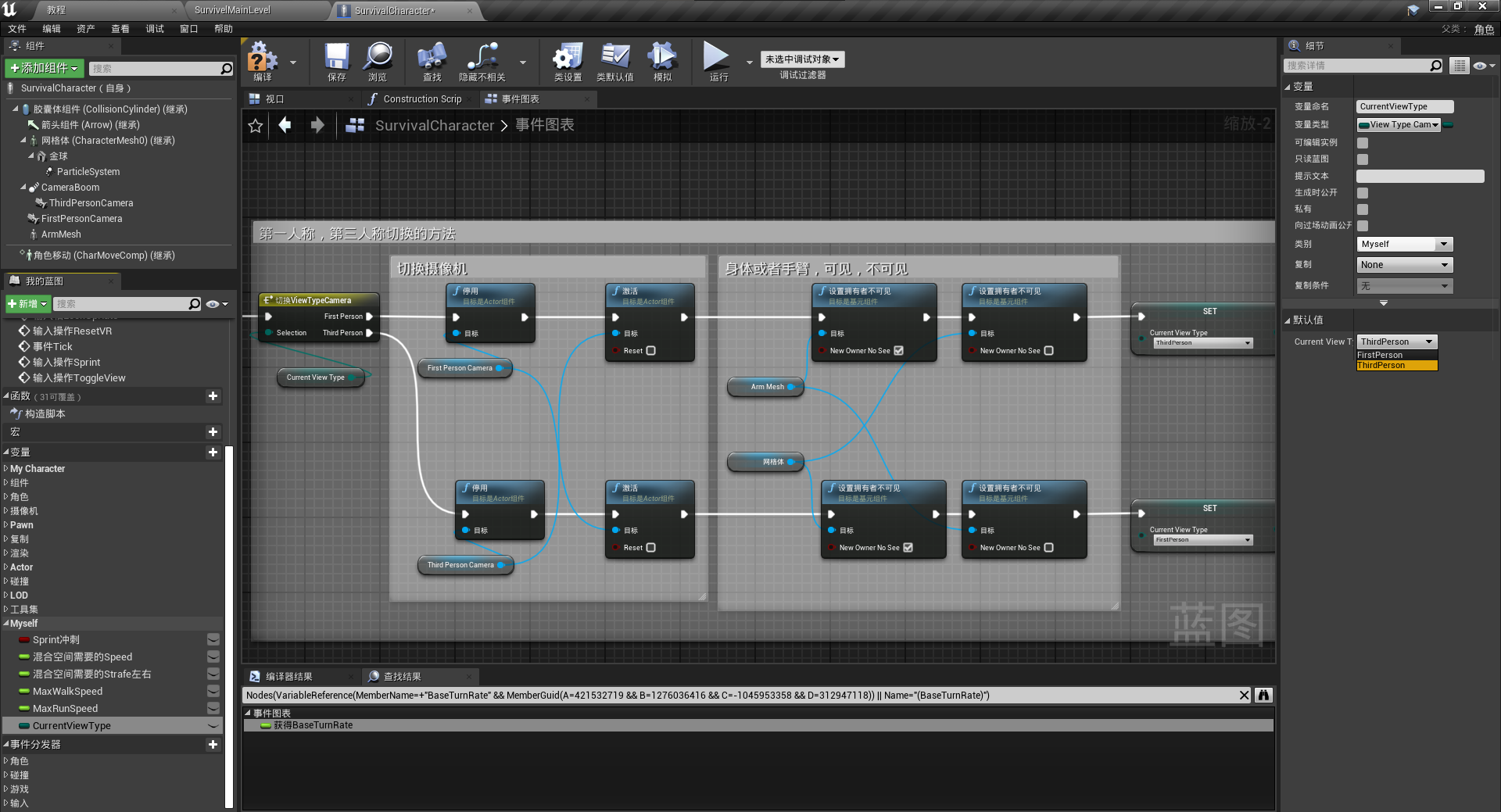Add a new macro with plus icon
Screen dimensions: 1501x812
coord(213,432)
